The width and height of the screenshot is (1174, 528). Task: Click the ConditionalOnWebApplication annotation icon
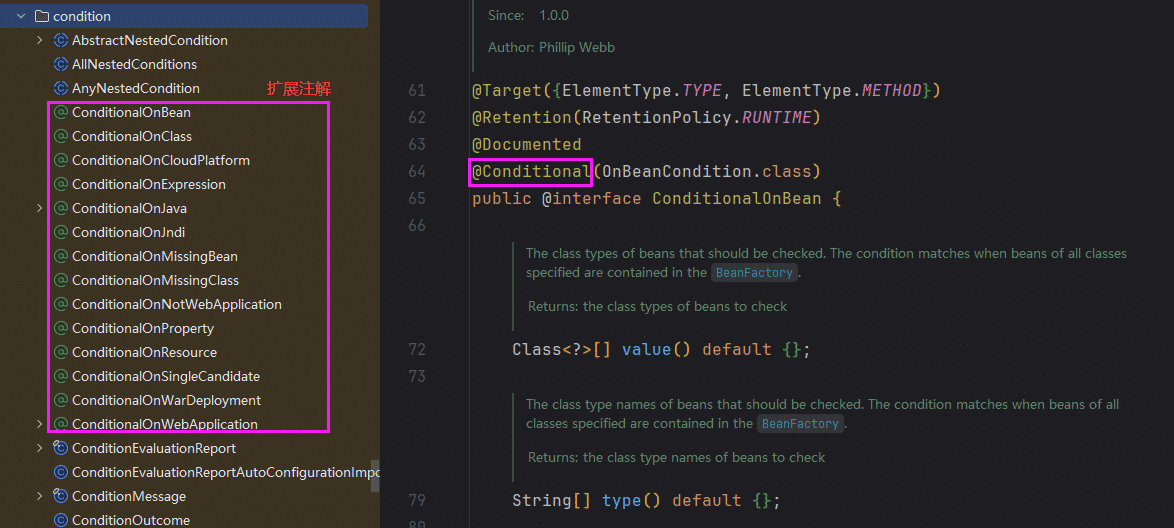click(61, 424)
